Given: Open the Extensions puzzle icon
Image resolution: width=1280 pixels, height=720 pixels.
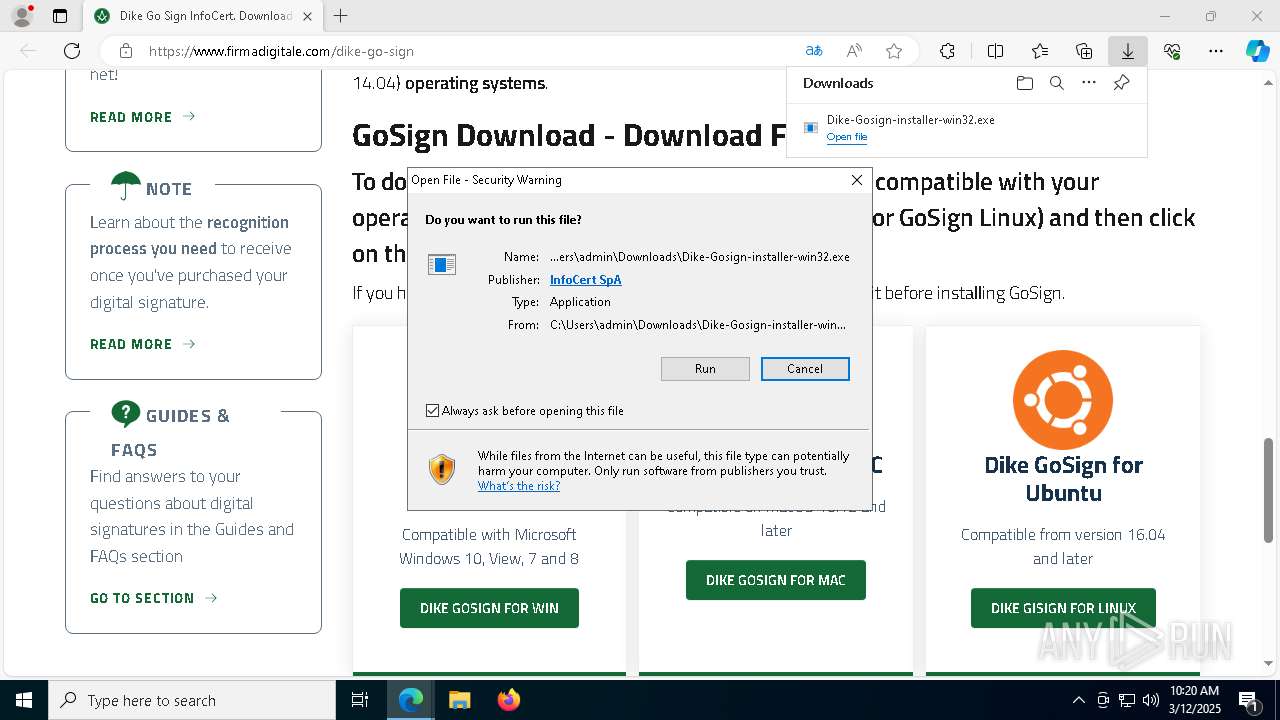Looking at the screenshot, I should tap(947, 51).
